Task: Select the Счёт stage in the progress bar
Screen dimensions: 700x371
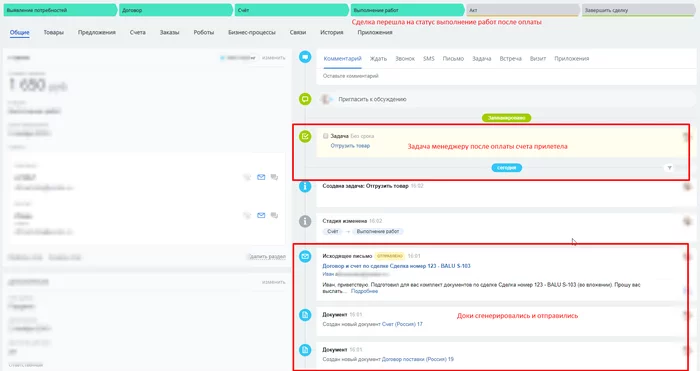Action: [x=292, y=10]
